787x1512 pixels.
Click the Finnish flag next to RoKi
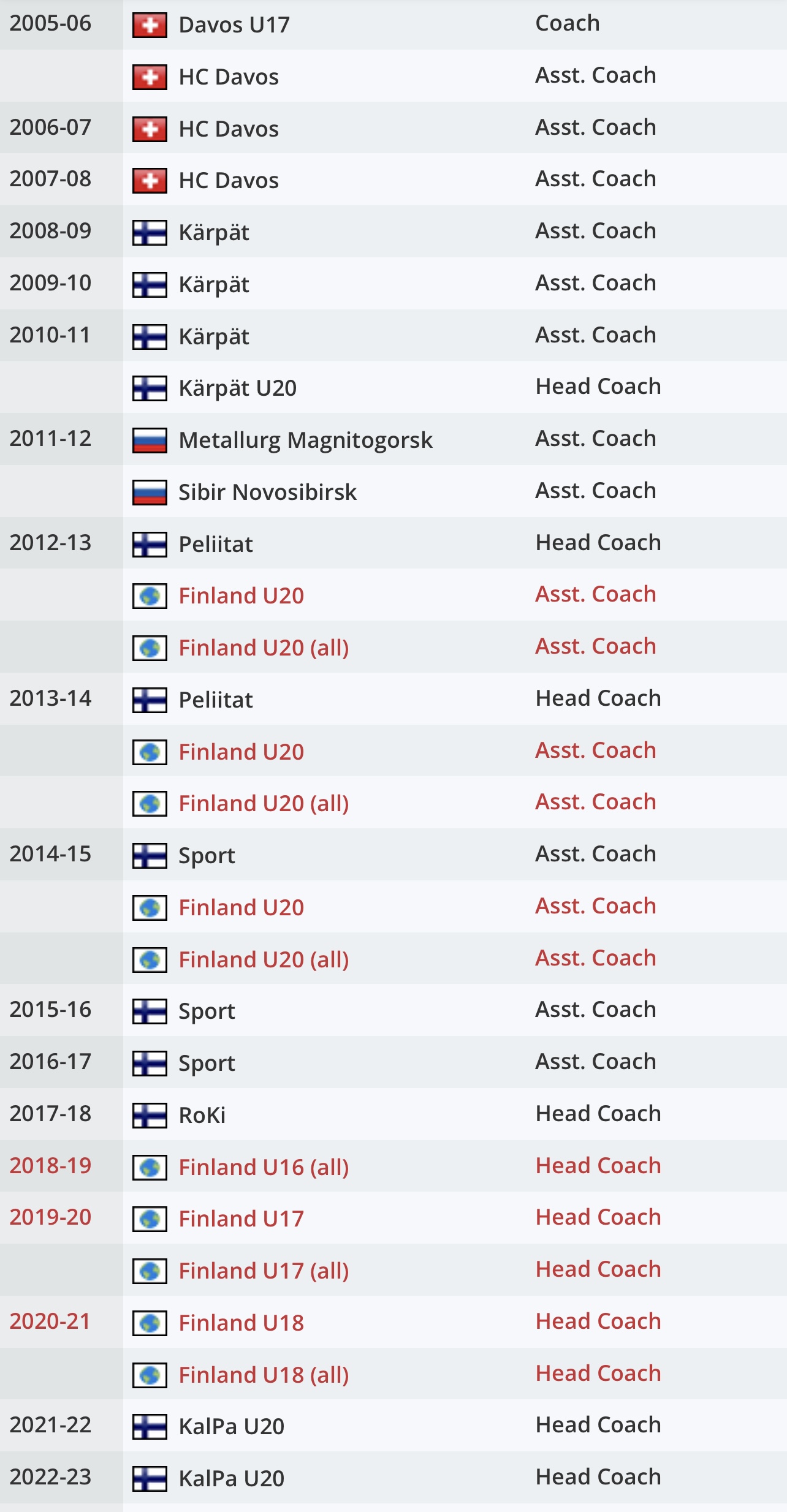[150, 1116]
